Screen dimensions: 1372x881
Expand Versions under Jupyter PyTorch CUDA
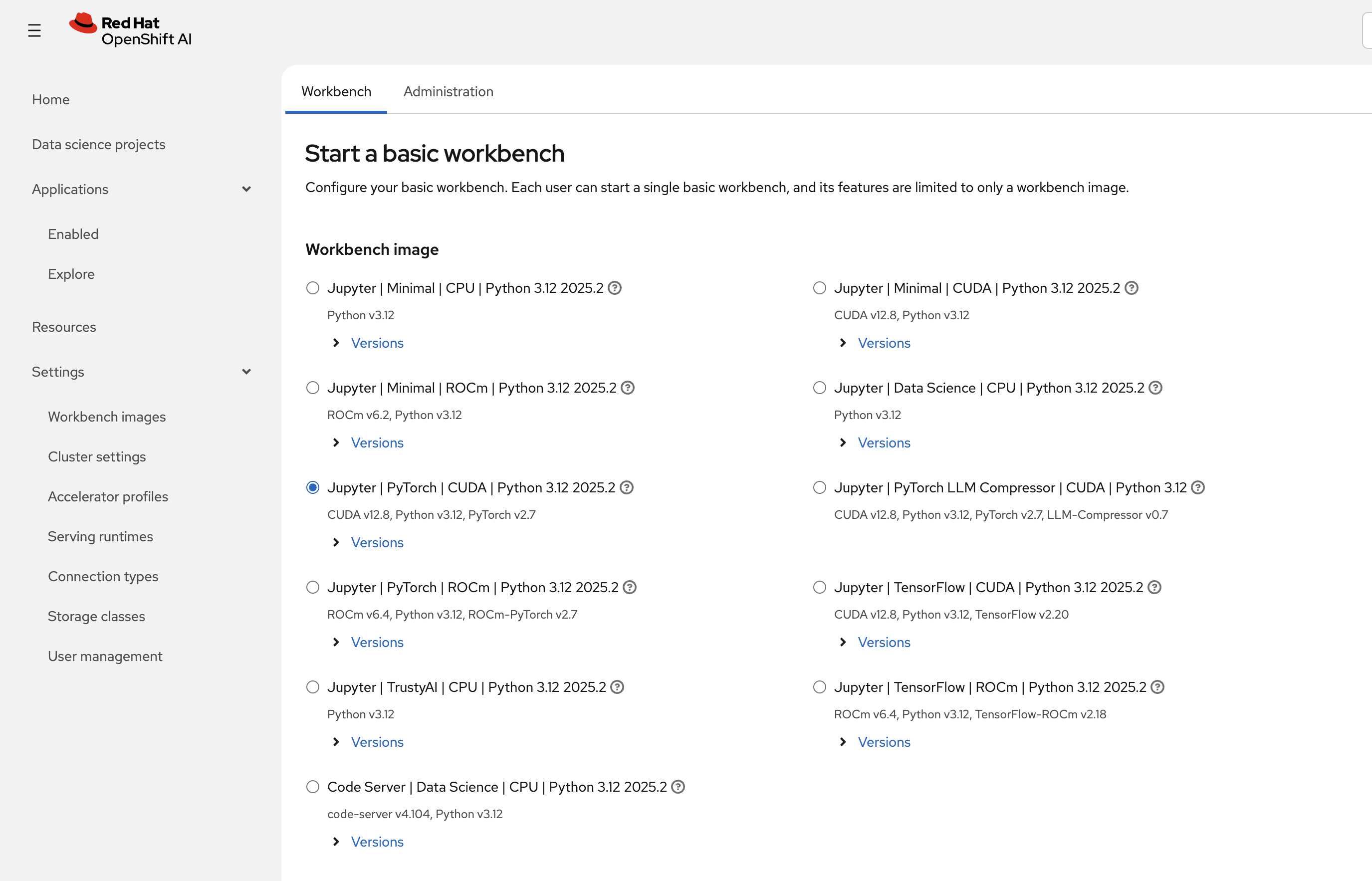[x=377, y=542]
